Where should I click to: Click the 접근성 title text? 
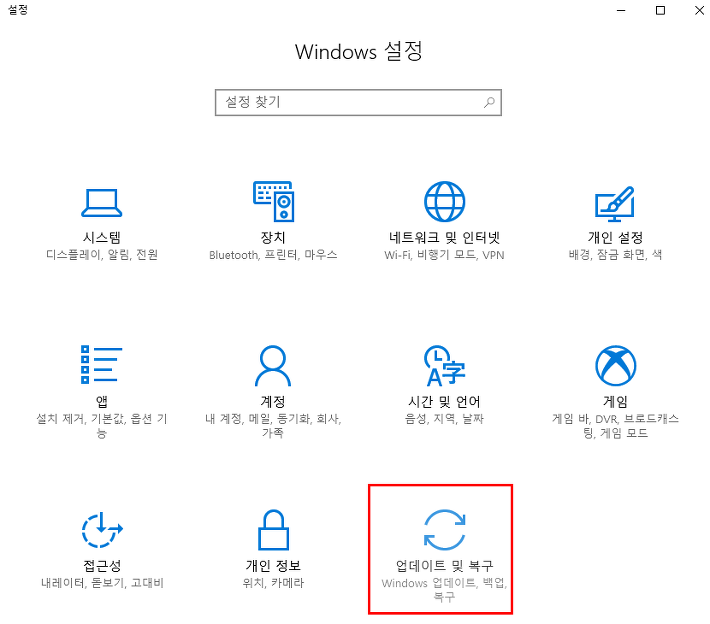click(102, 565)
